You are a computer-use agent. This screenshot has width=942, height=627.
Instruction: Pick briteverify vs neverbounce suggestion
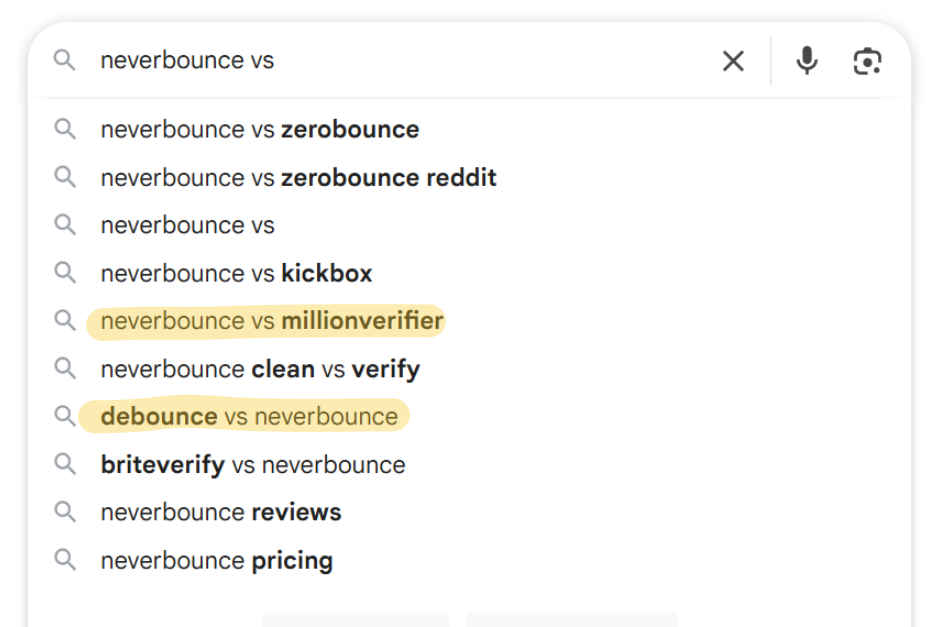click(x=253, y=464)
